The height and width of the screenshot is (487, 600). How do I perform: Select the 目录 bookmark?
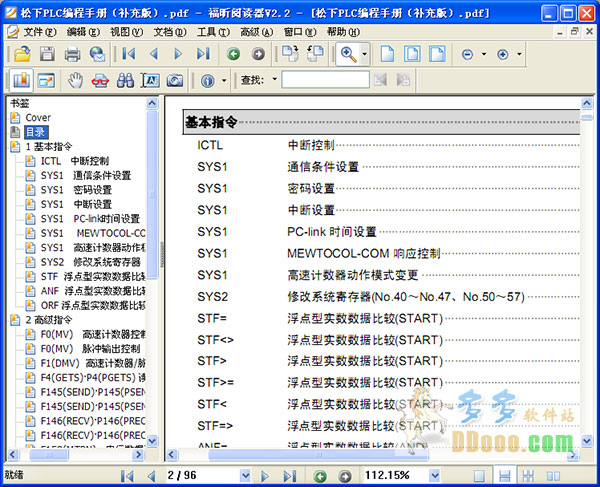click(36, 132)
